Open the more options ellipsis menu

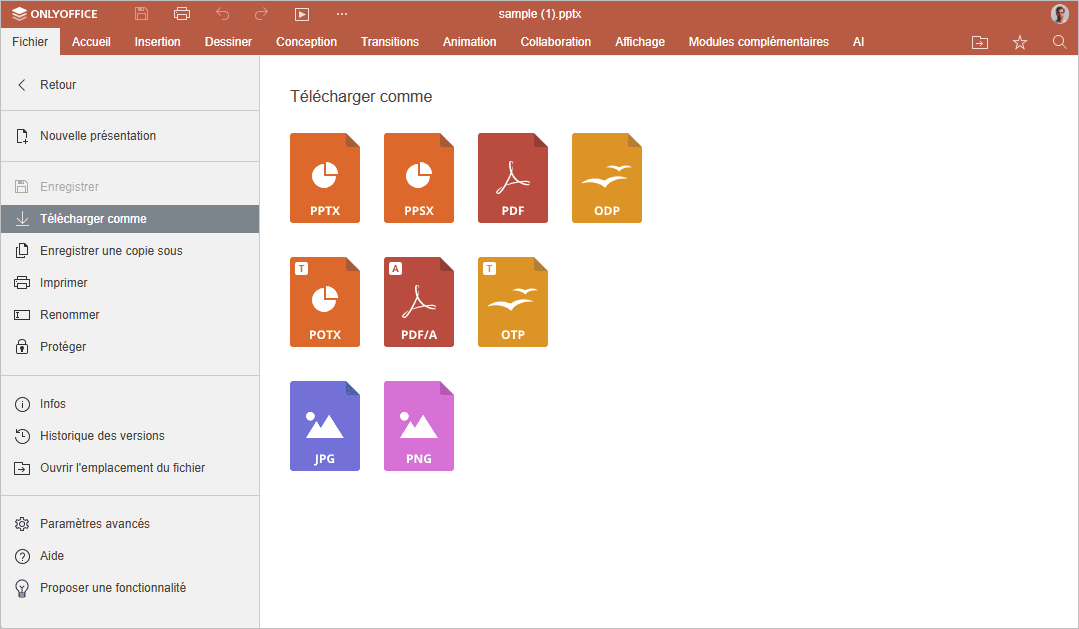(342, 14)
